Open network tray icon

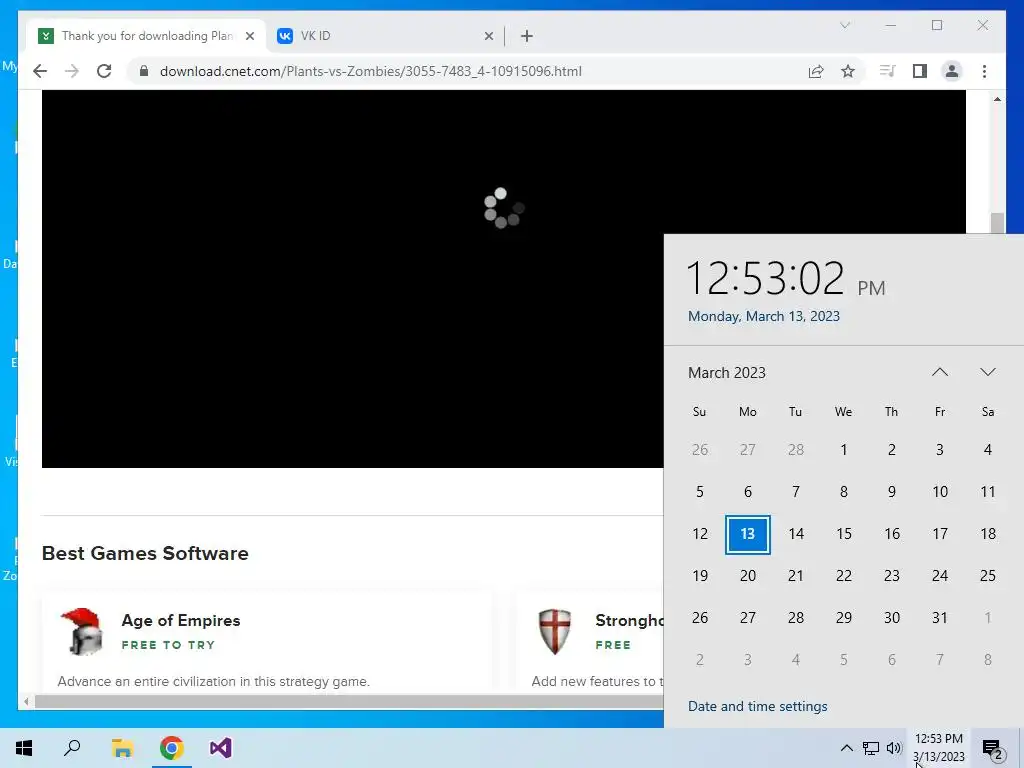[871, 748]
